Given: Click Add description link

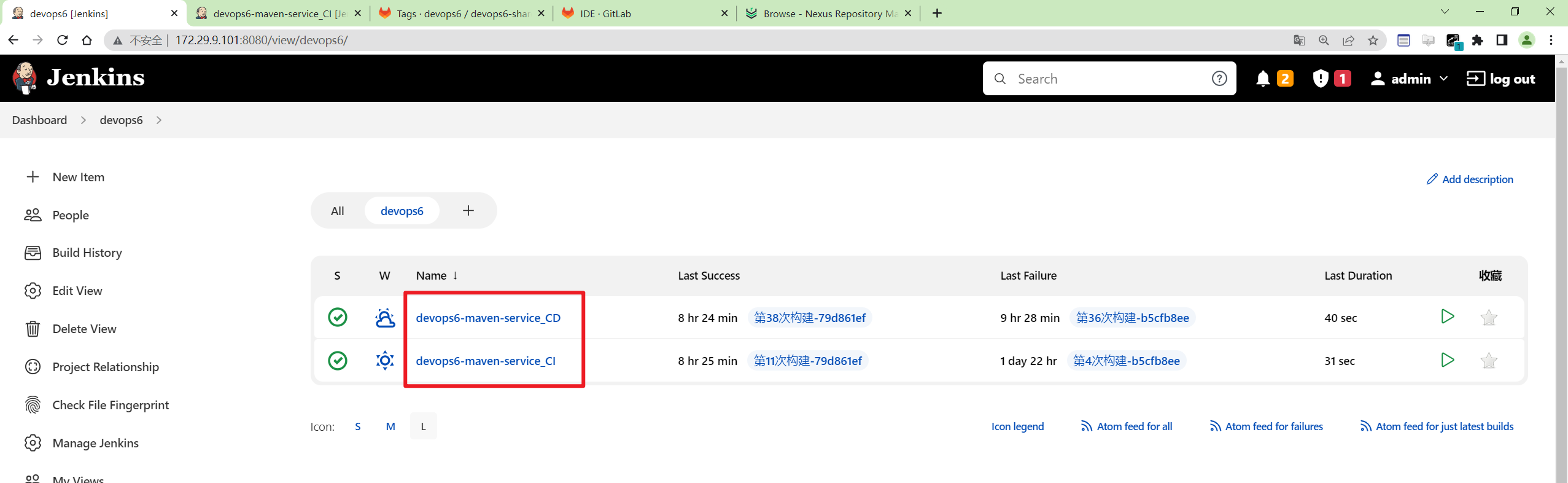Looking at the screenshot, I should [x=1470, y=179].
